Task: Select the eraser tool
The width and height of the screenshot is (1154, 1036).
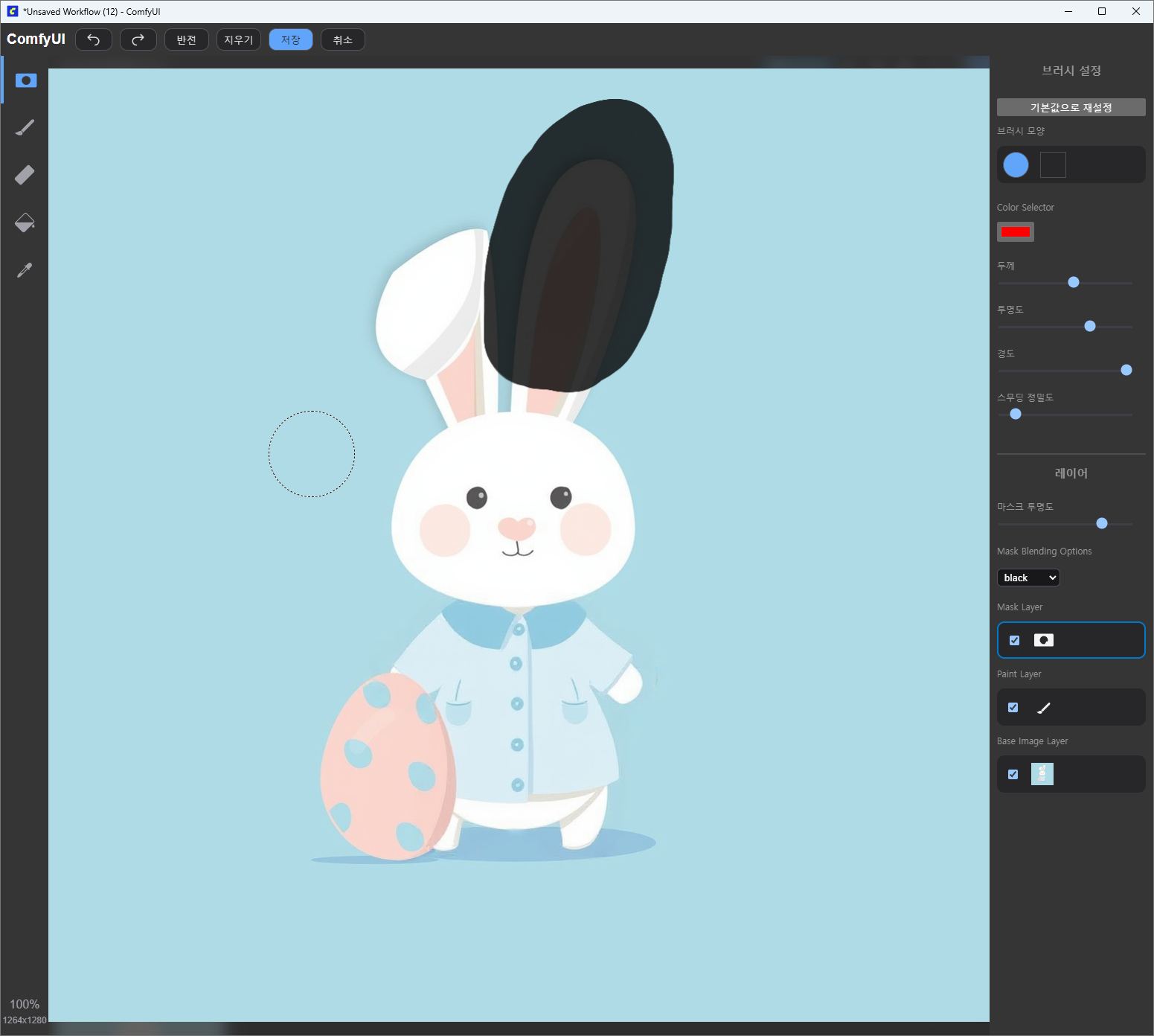Action: (25, 175)
